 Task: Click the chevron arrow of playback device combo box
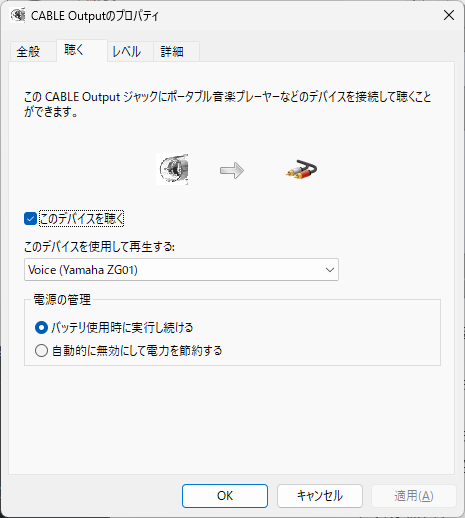pyautogui.click(x=330, y=270)
